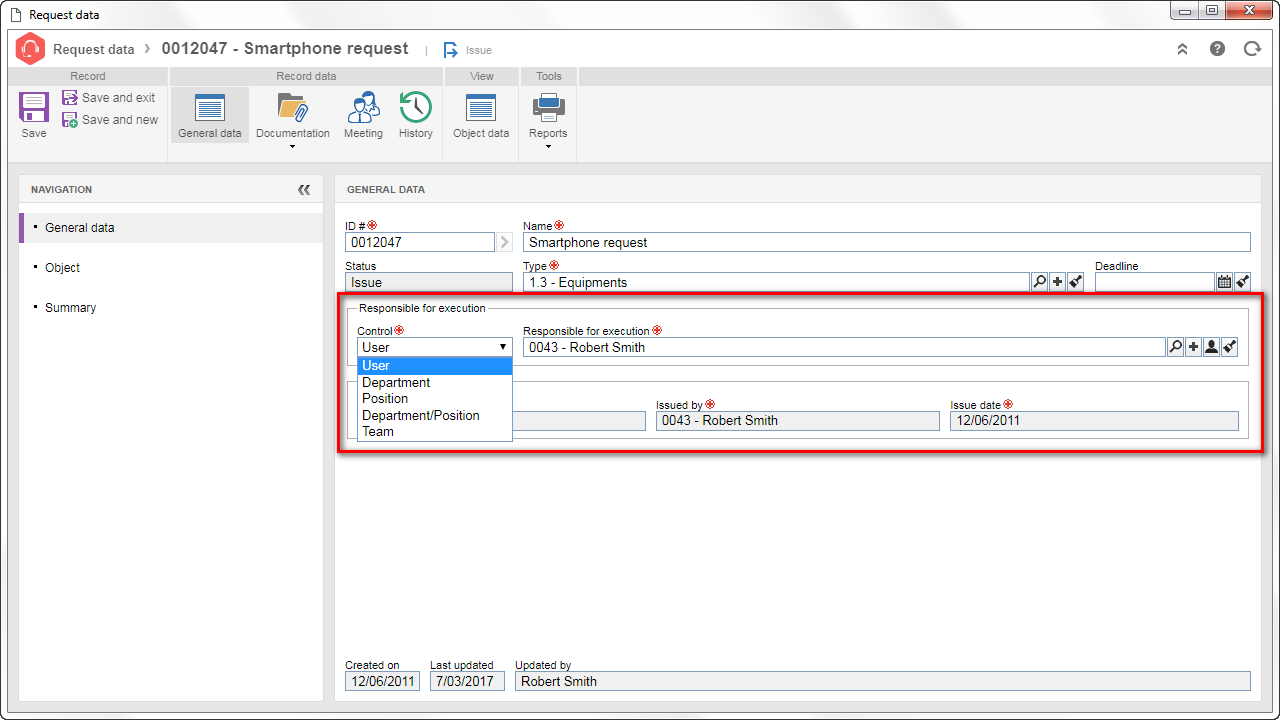Collapse the Navigation panel
This screenshot has width=1280, height=720.
point(304,189)
